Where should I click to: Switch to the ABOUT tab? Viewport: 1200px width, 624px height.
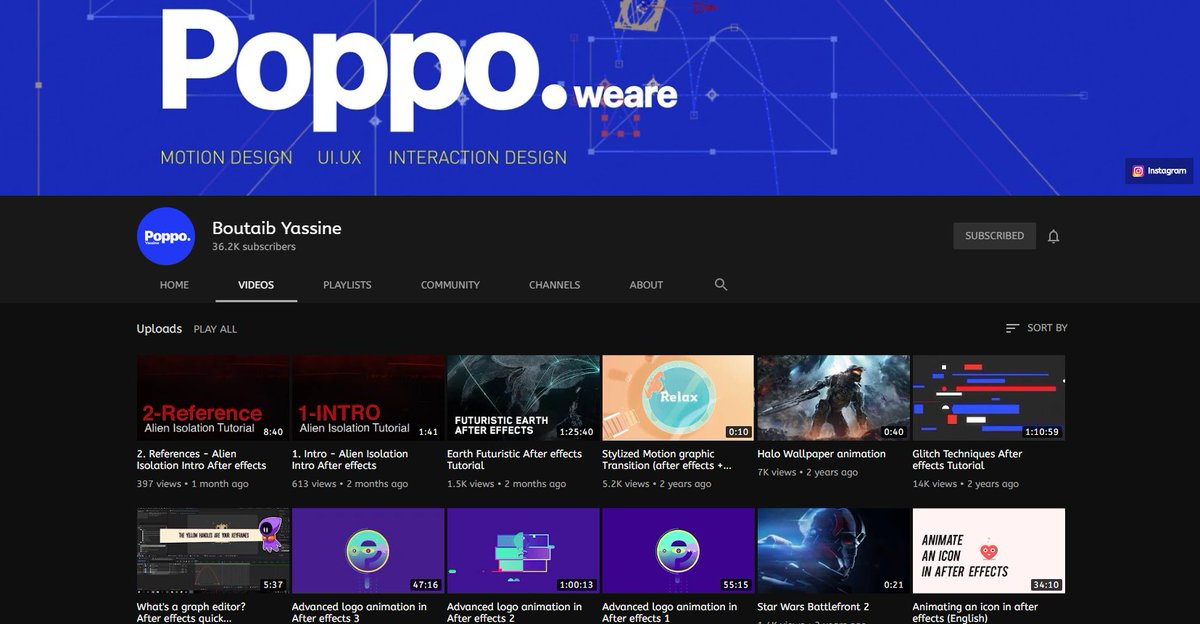646,285
